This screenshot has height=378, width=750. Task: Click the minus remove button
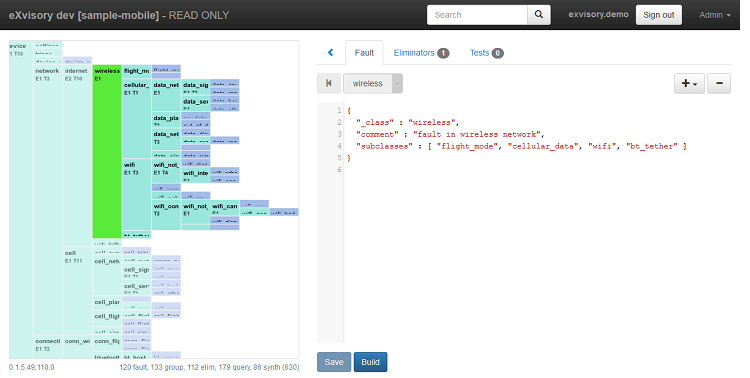[719, 83]
